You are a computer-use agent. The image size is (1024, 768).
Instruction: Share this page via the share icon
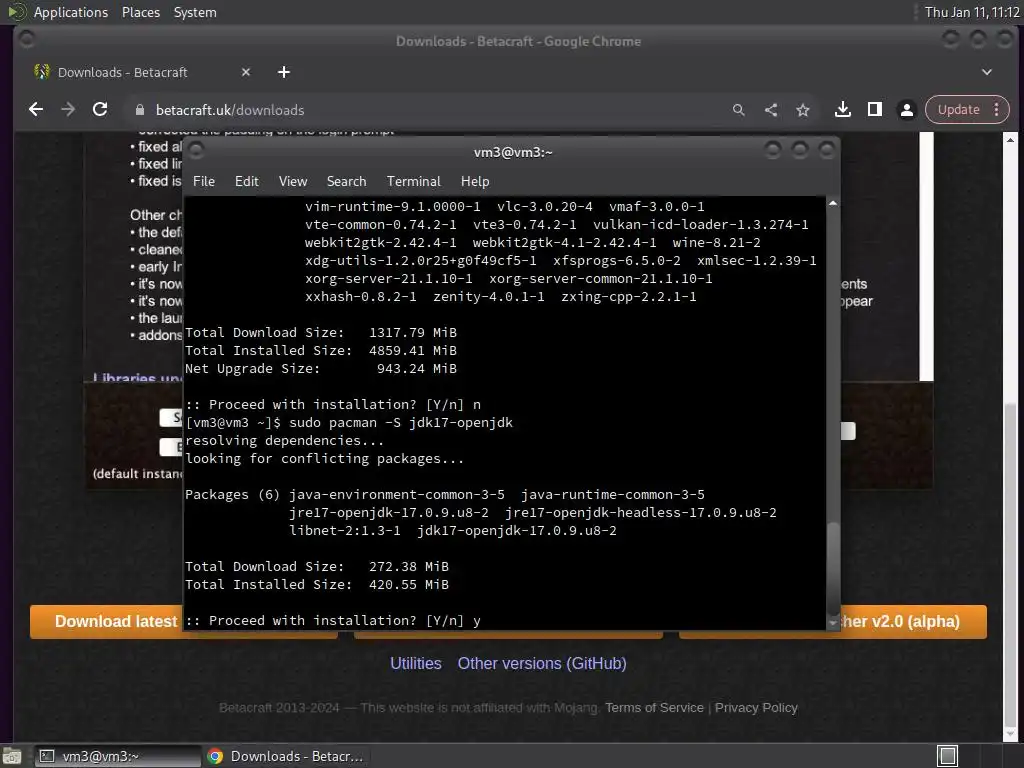(771, 110)
